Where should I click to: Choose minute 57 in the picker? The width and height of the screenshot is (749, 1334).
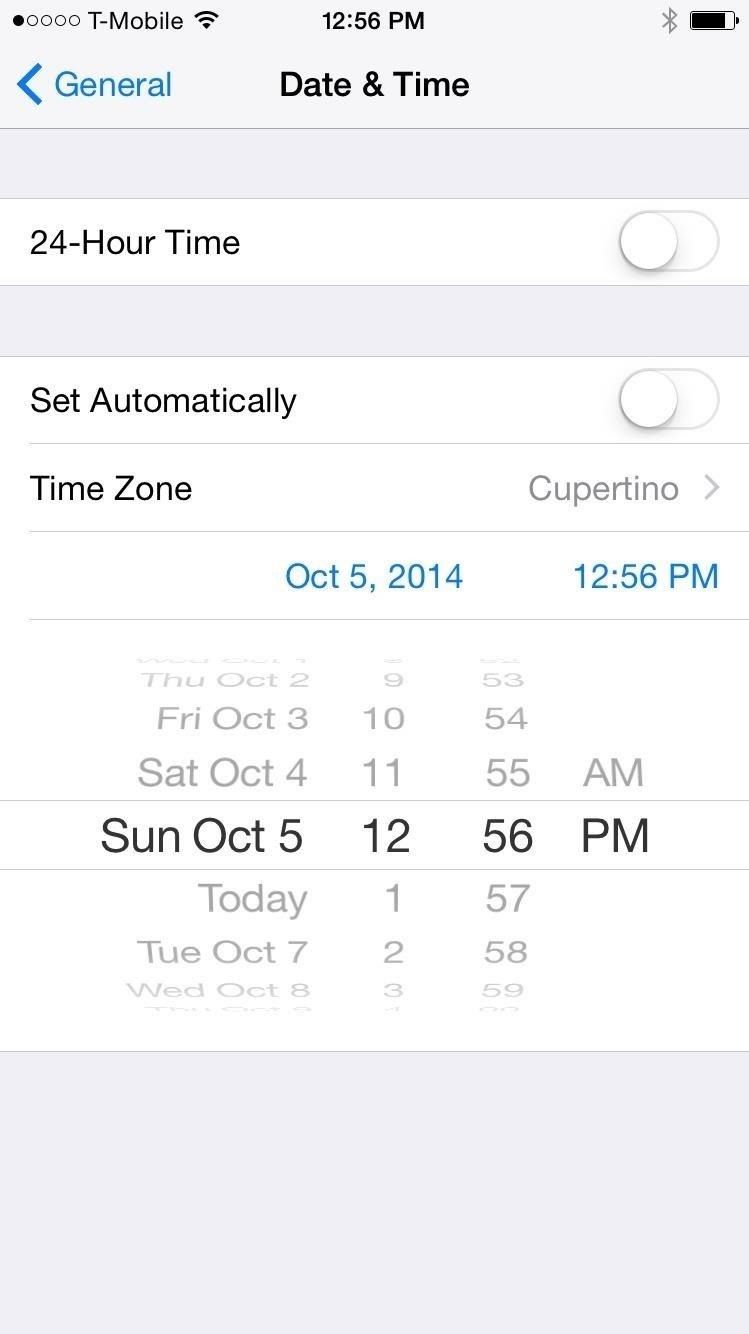pyautogui.click(x=507, y=899)
